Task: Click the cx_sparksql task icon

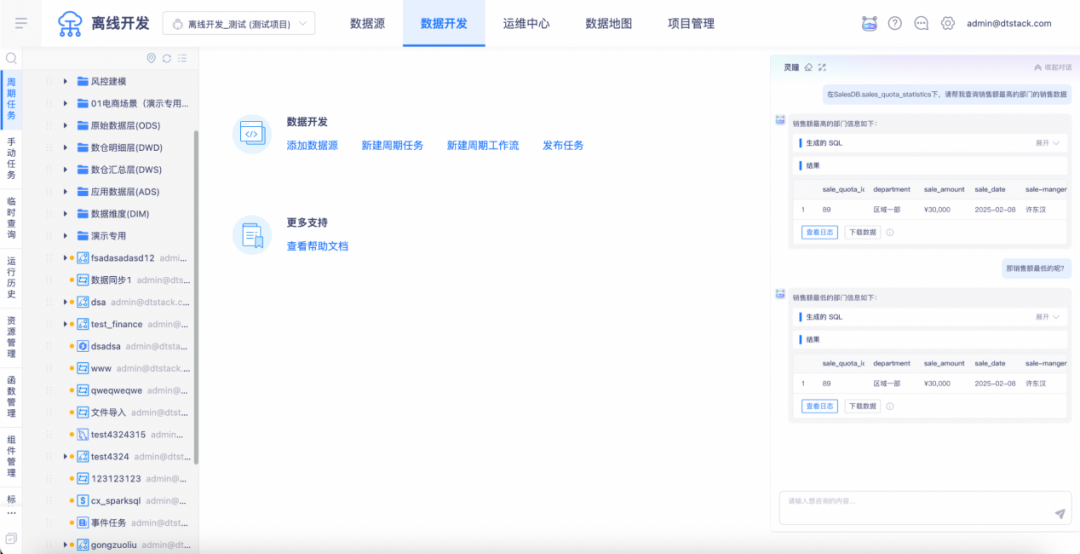Action: [x=83, y=500]
